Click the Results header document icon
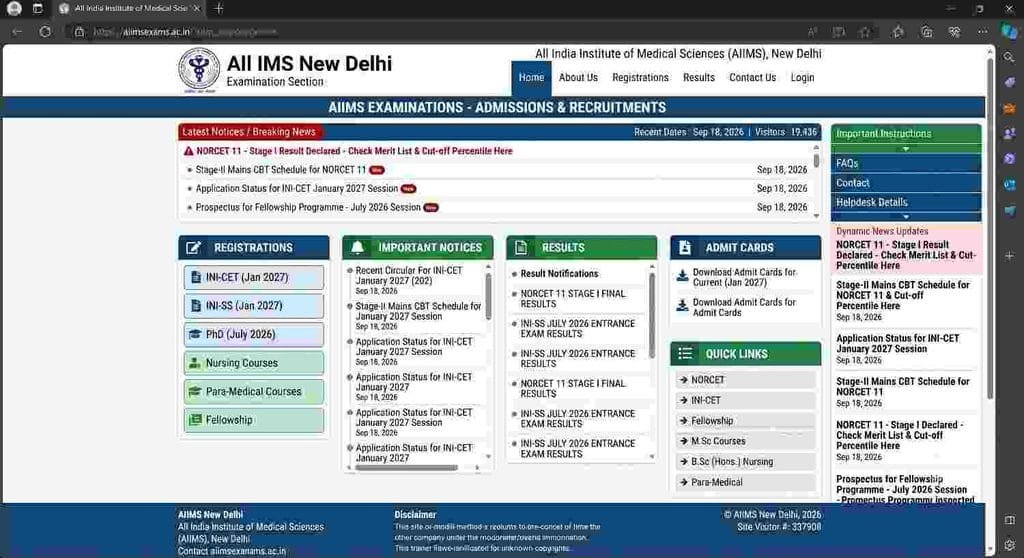Image resolution: width=1024 pixels, height=558 pixels. [521, 248]
